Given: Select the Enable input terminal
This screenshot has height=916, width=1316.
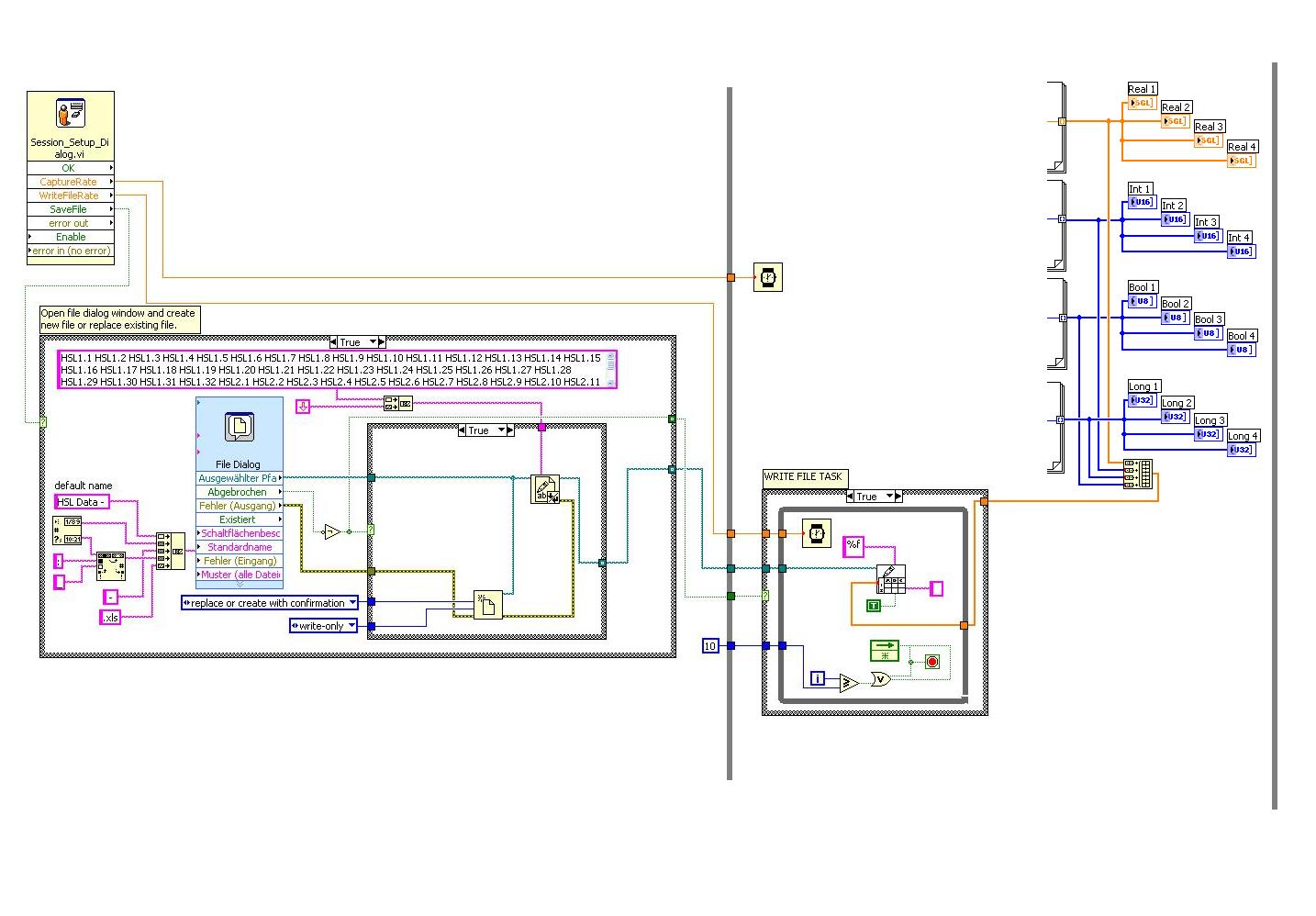Looking at the screenshot, I should pyautogui.click(x=71, y=237).
